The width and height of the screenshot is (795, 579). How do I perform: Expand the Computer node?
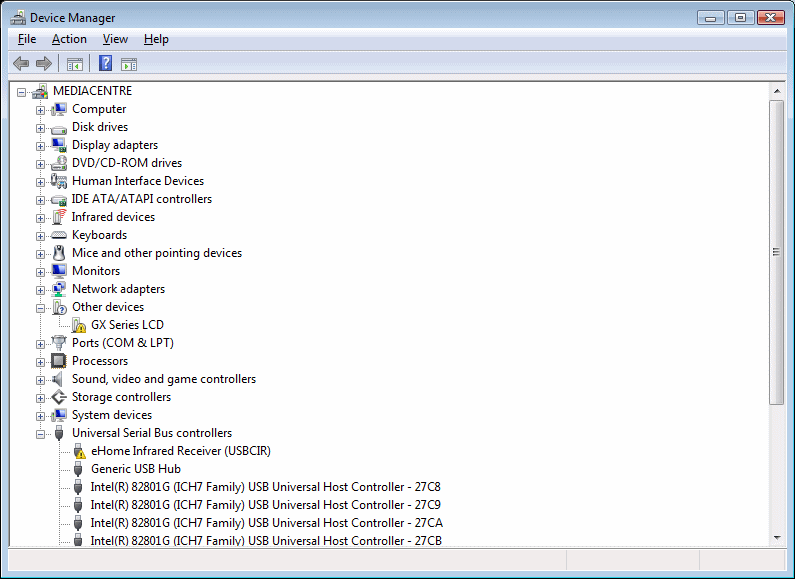[x=40, y=110]
